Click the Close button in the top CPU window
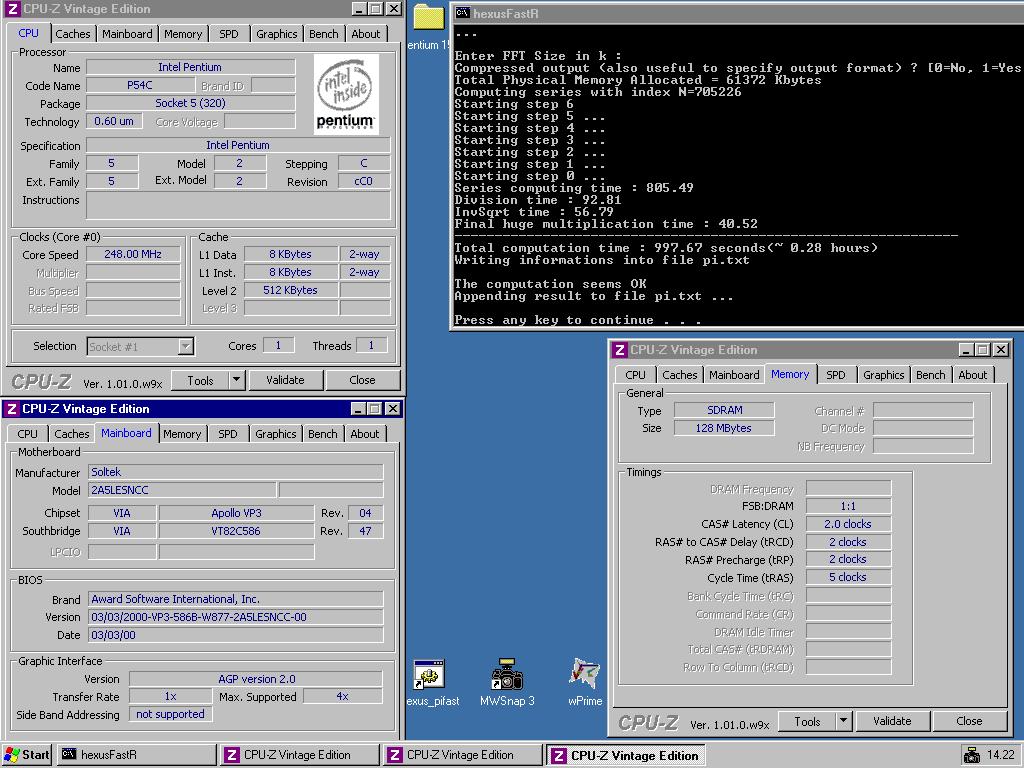Viewport: 1024px width, 768px height. (362, 380)
